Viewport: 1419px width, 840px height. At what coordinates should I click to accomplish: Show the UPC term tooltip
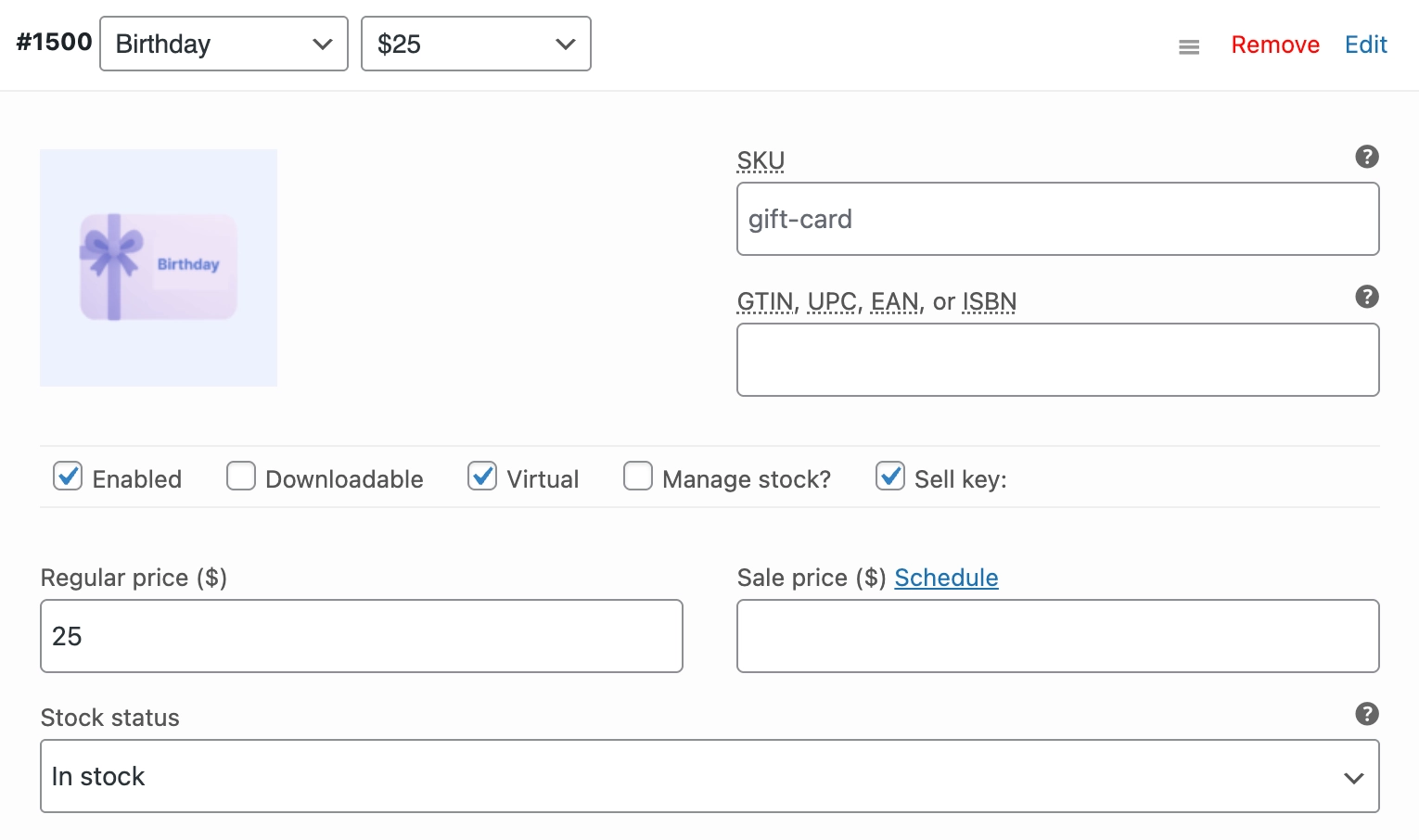coord(831,300)
